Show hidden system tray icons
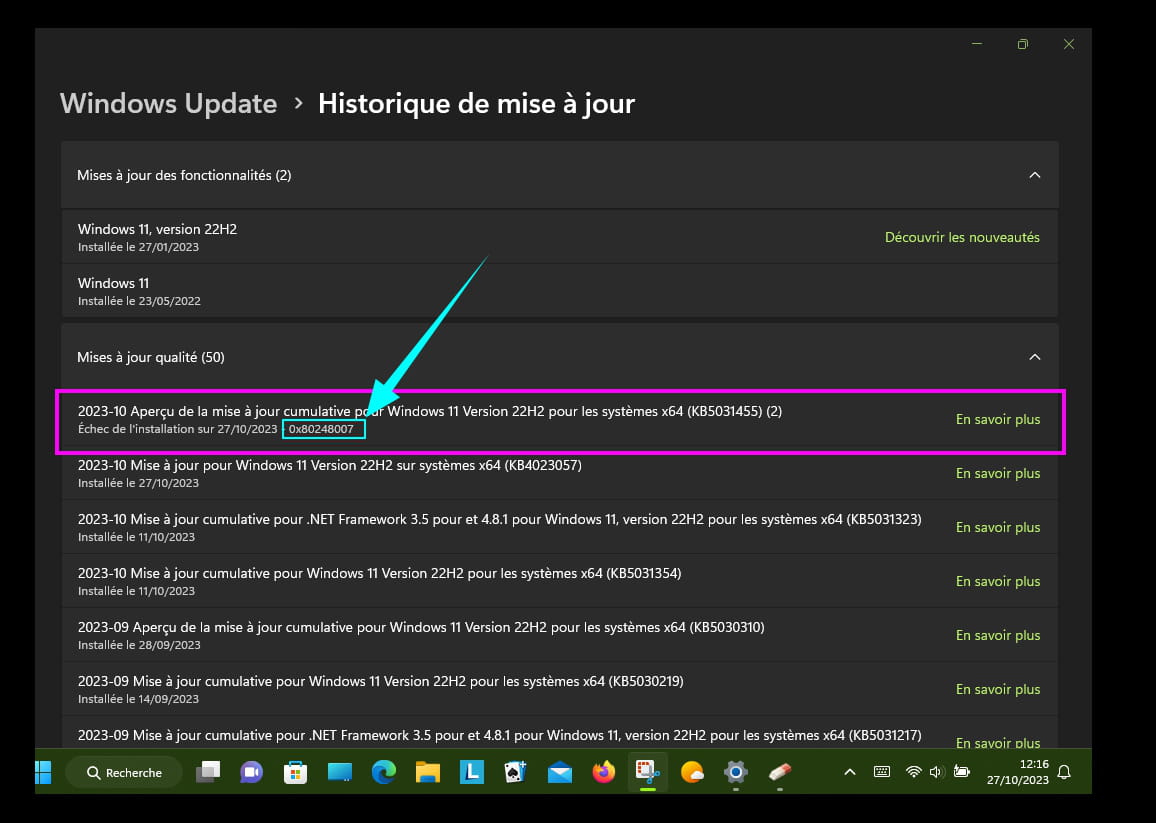The image size is (1156, 823). point(850,772)
